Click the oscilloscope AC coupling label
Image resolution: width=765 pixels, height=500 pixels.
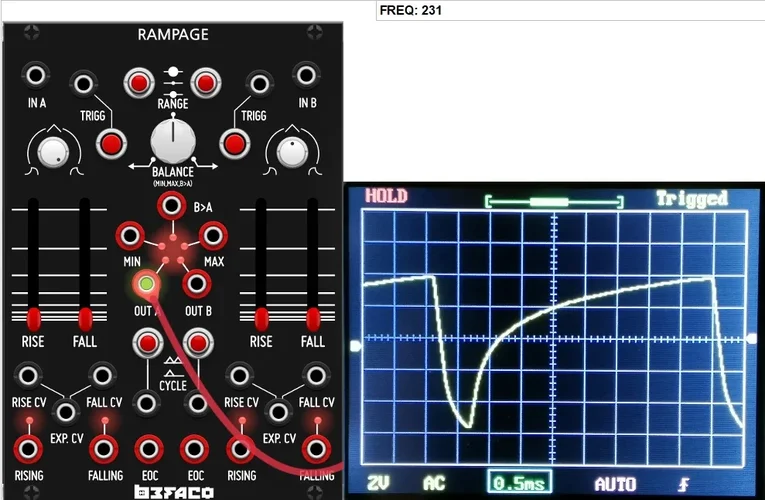(434, 483)
